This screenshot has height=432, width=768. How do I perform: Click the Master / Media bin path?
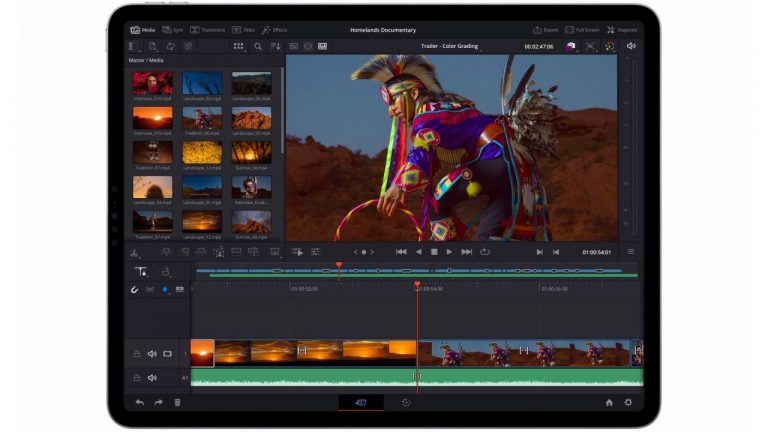[x=146, y=60]
